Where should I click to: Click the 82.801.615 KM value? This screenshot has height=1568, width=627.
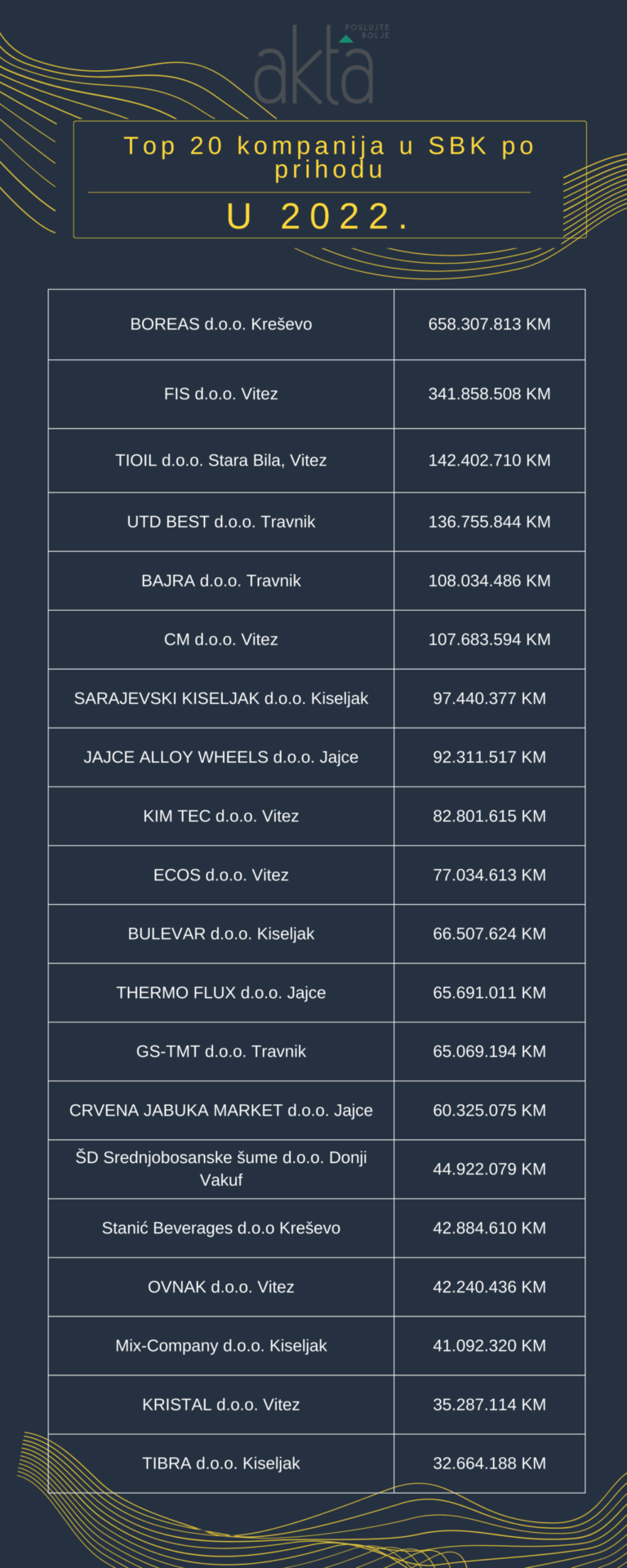[x=489, y=816]
